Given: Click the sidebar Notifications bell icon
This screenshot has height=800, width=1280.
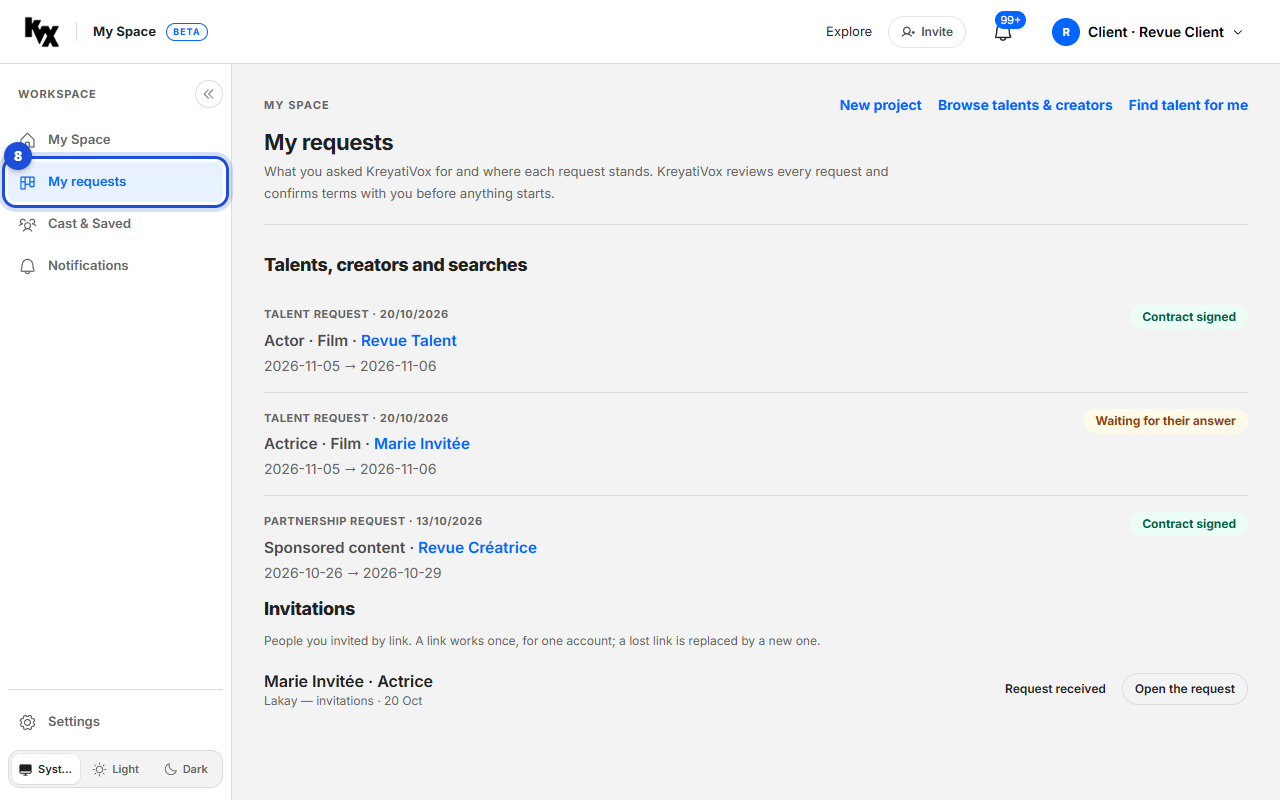Looking at the screenshot, I should [28, 266].
